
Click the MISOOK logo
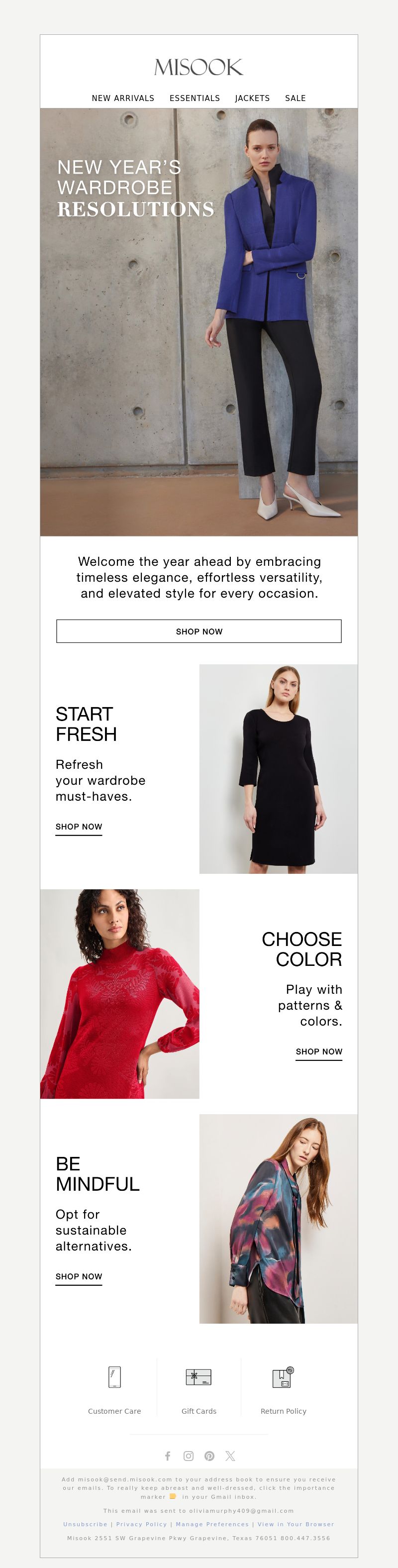tap(199, 67)
